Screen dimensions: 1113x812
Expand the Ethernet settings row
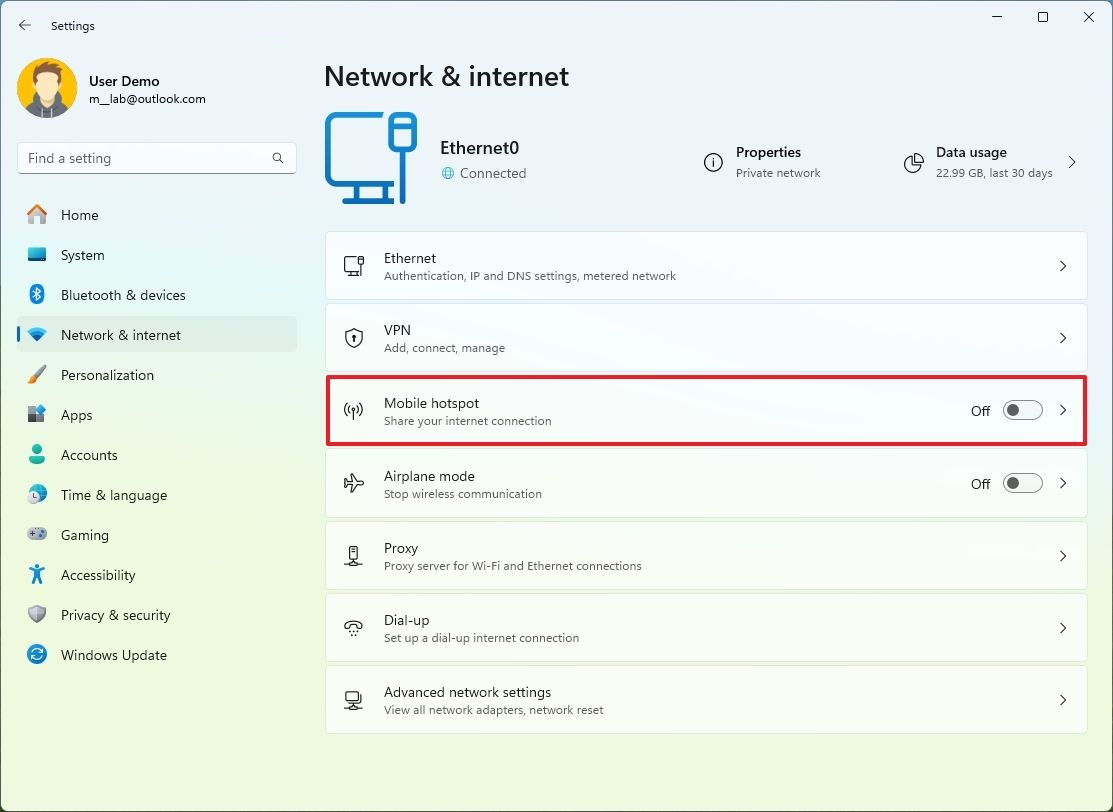[1062, 266]
